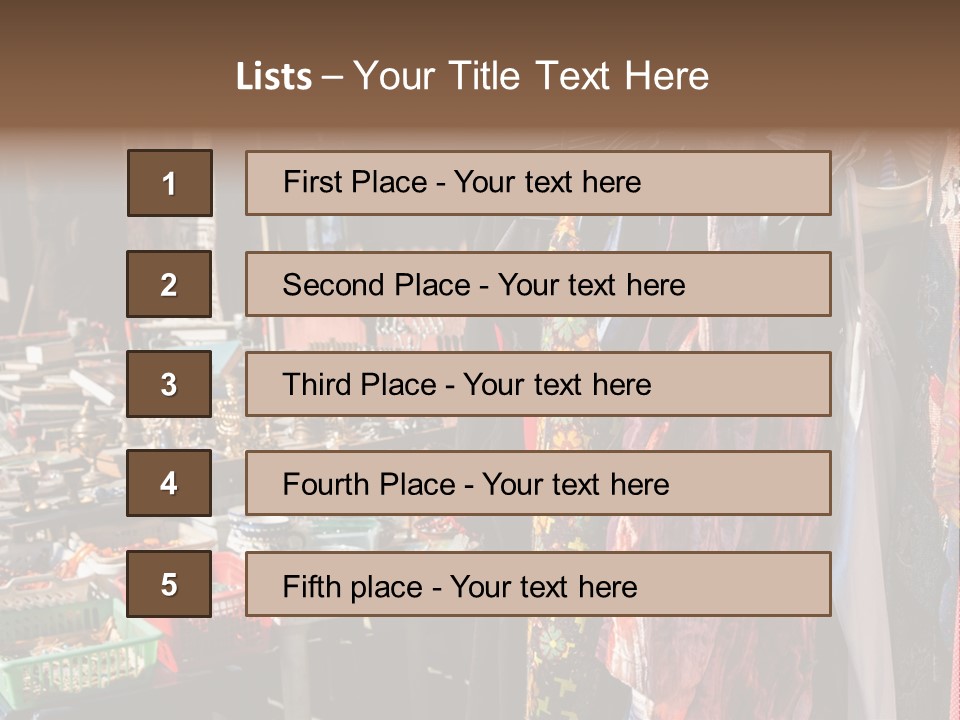960x720 pixels.
Task: Click the bold word "Lists" in title
Action: click(x=273, y=77)
